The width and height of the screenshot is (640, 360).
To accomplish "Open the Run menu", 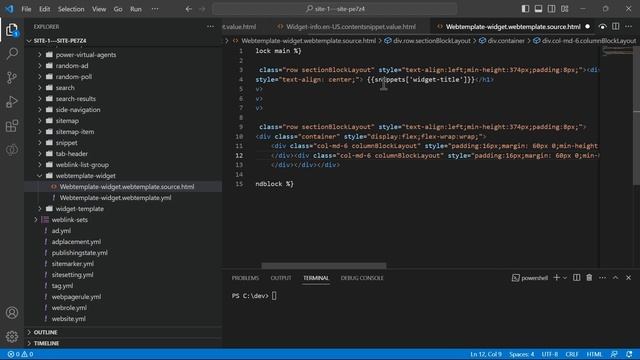I will click(x=136, y=9).
